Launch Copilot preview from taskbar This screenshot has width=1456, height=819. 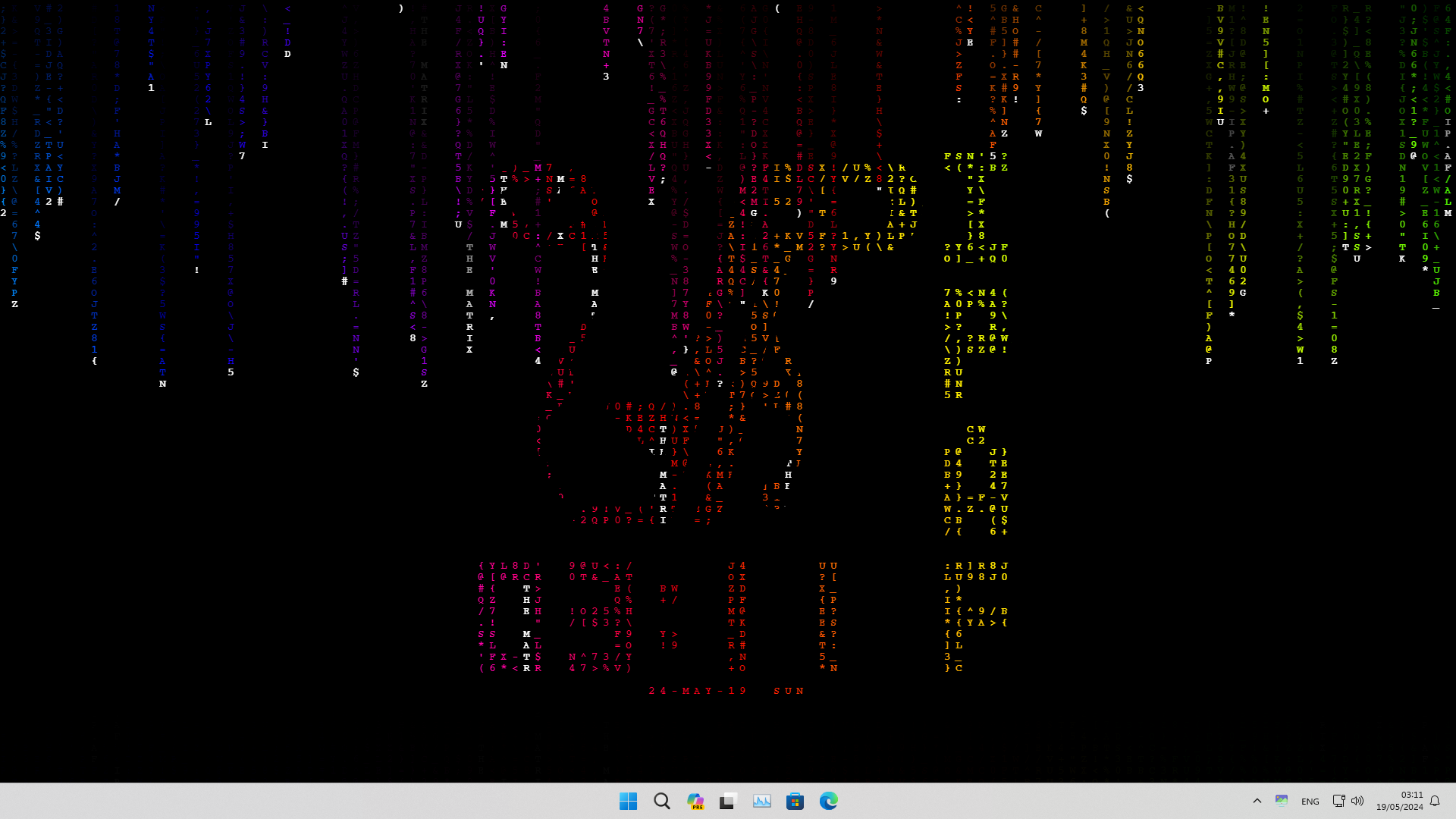pyautogui.click(x=695, y=801)
